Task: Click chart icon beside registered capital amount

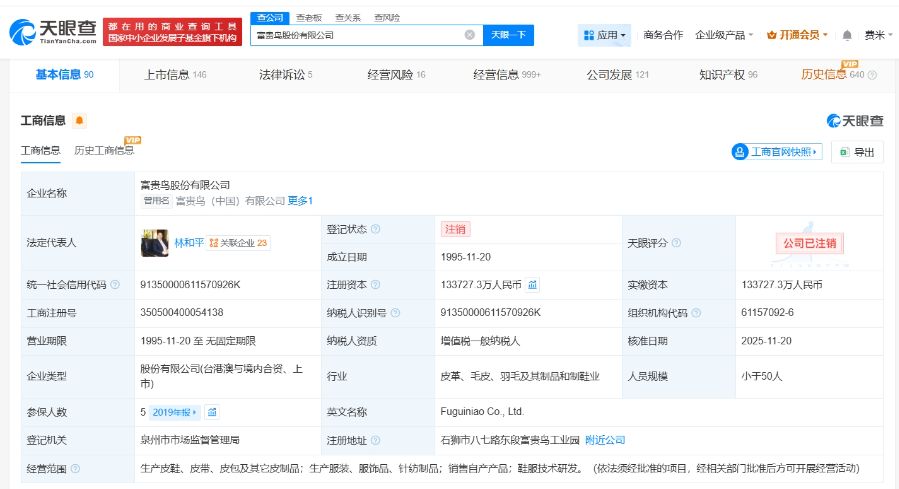Action: click(x=532, y=284)
